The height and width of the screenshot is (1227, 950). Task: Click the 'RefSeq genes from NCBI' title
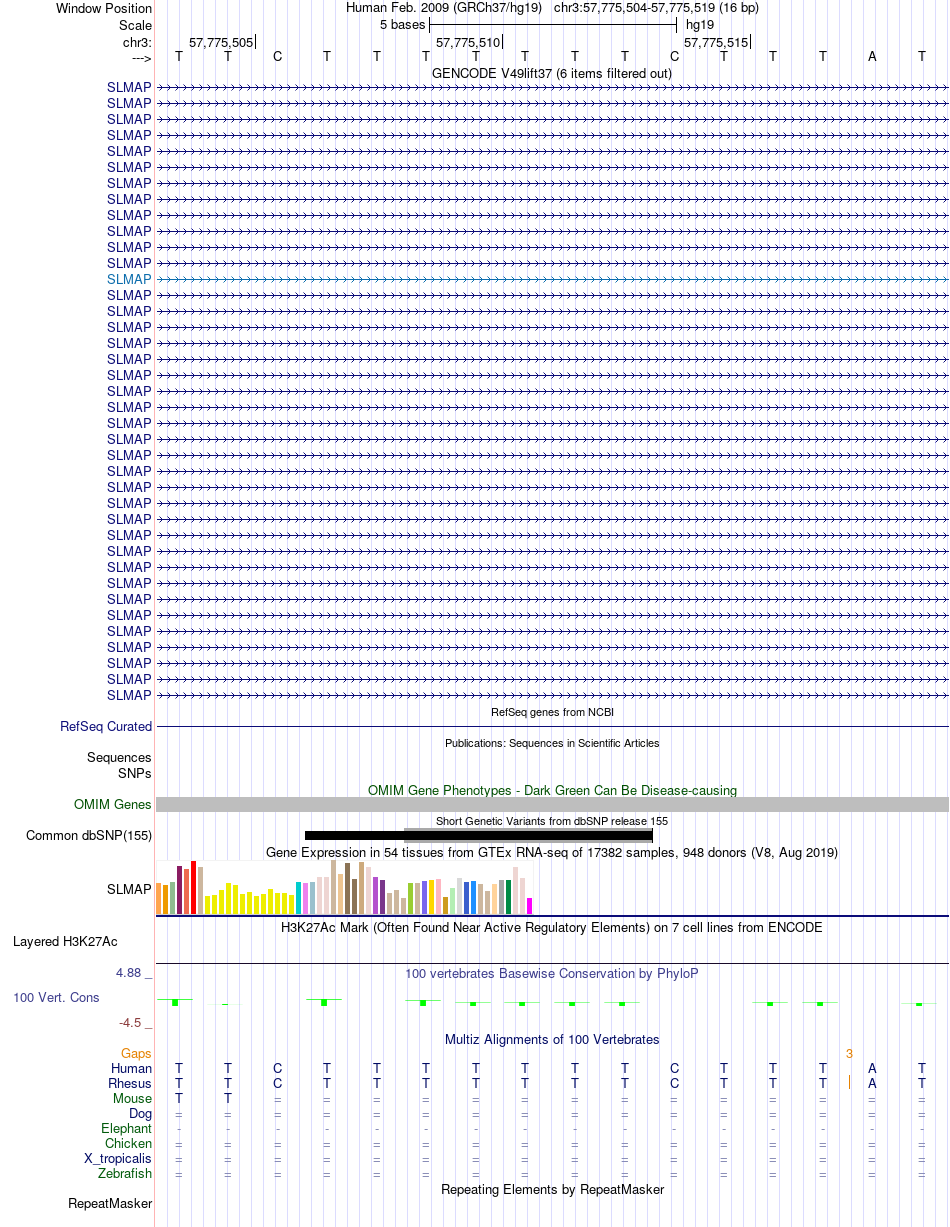(x=552, y=712)
